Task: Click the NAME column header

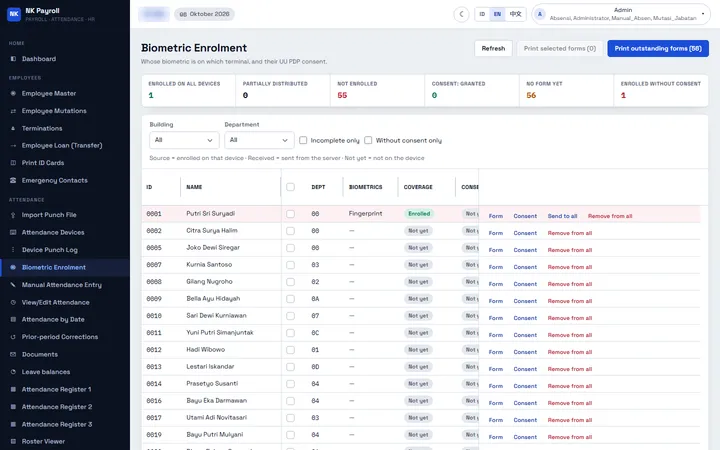Action: click(x=194, y=187)
